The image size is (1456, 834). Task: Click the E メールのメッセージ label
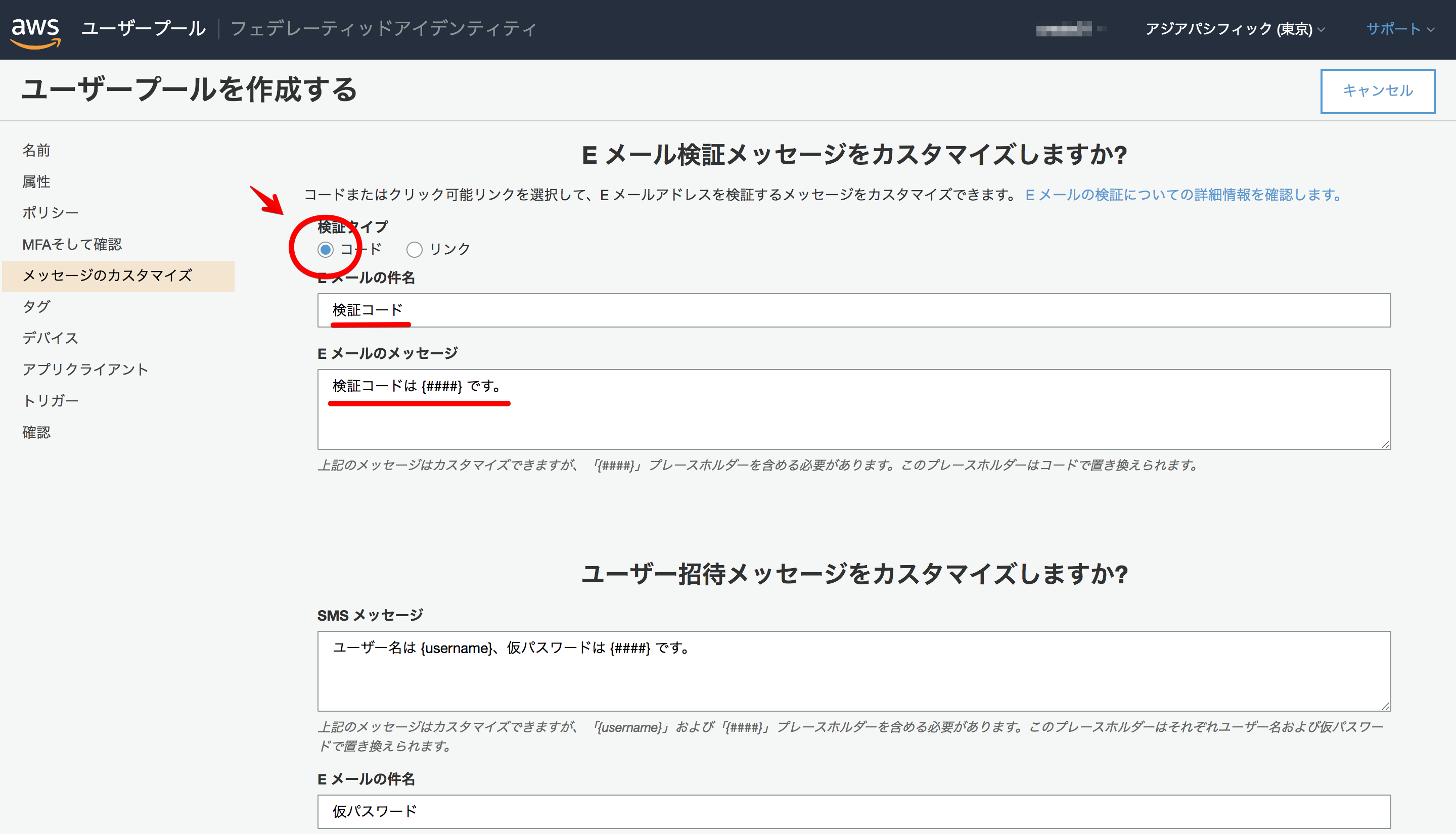coord(388,353)
